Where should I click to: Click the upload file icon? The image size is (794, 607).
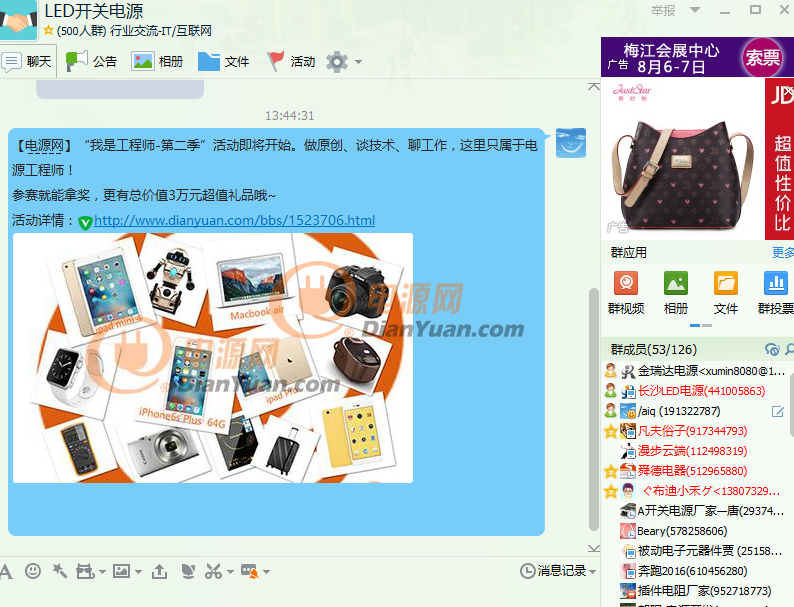click(160, 572)
